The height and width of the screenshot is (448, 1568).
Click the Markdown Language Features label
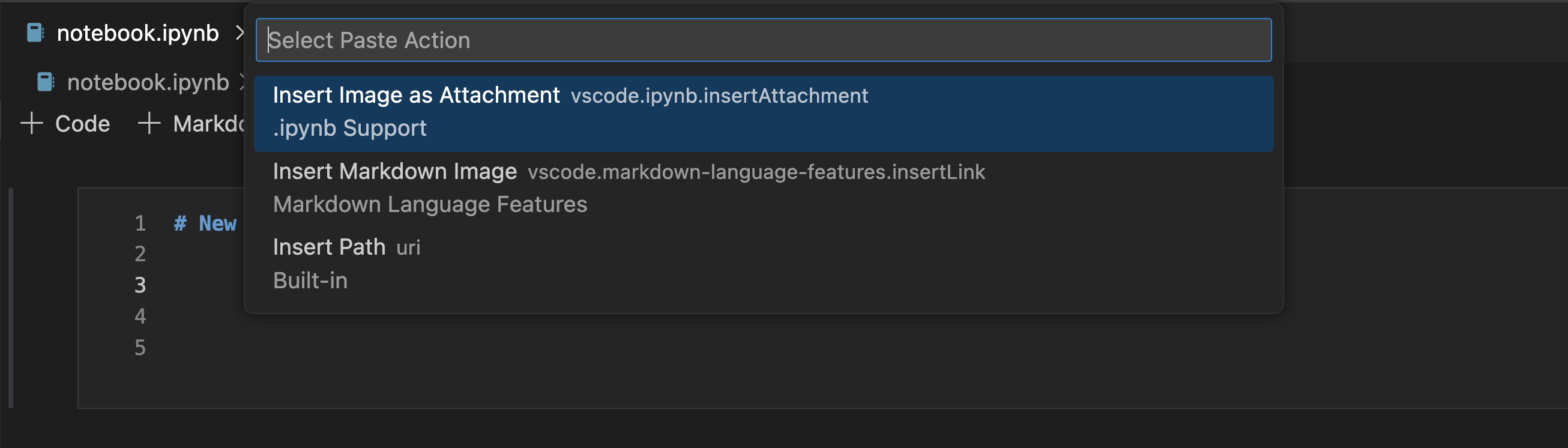(x=430, y=204)
